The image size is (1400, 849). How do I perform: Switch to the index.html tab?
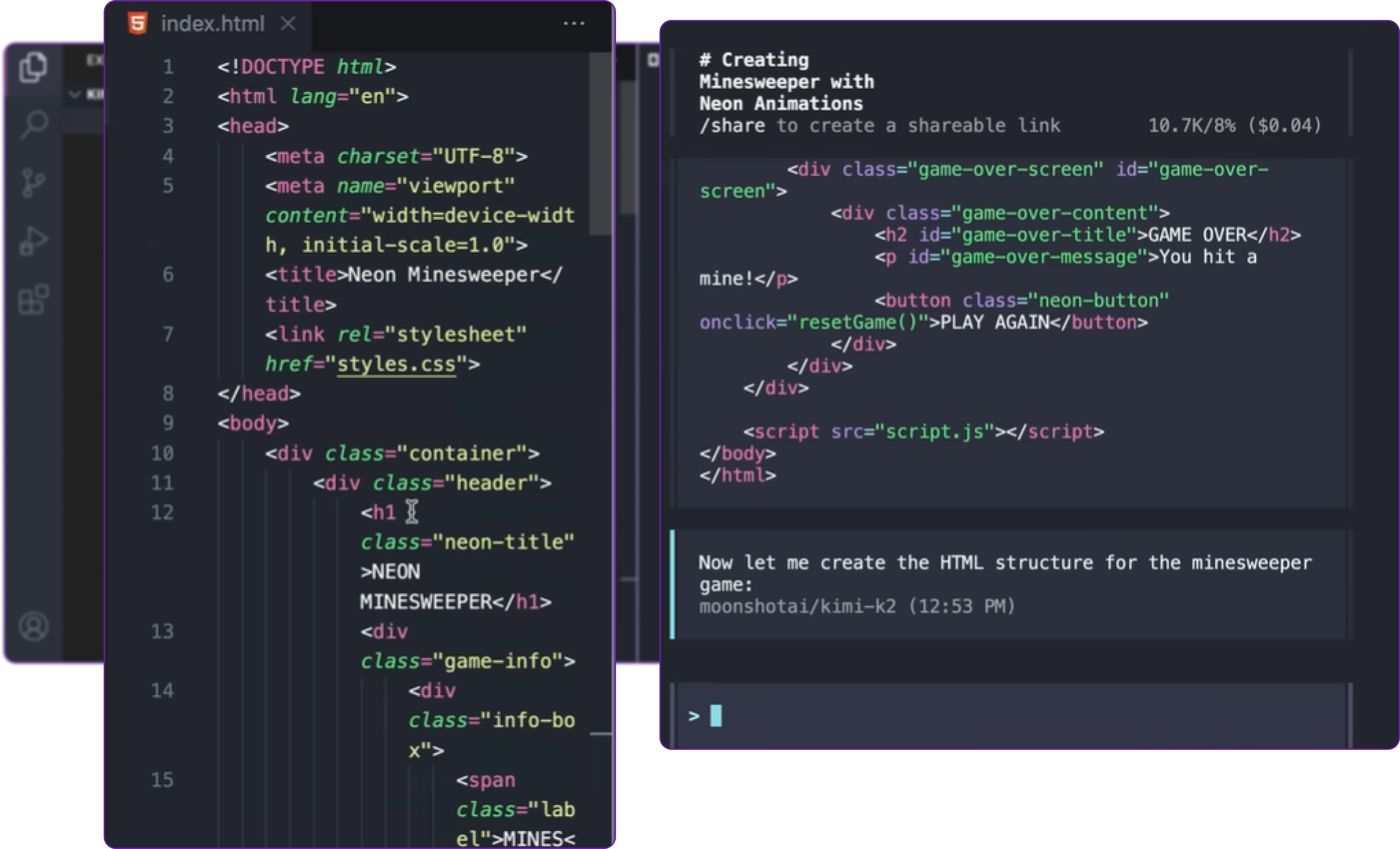[213, 24]
